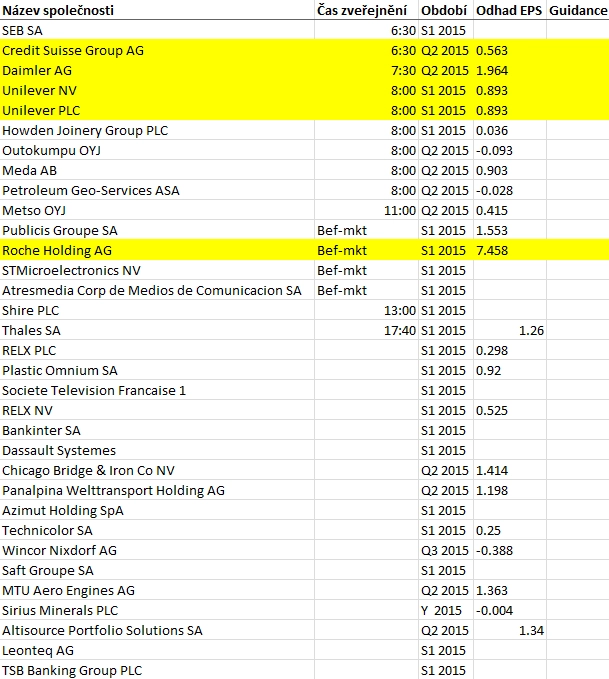Select the 'Unilever NV' cell
This screenshot has width=609, height=679.
(157, 90)
